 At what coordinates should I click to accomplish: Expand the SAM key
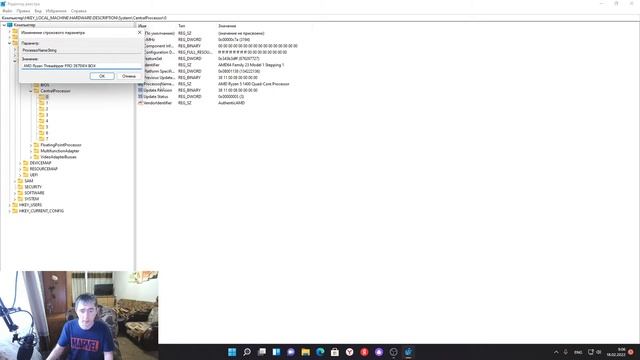pos(15,181)
